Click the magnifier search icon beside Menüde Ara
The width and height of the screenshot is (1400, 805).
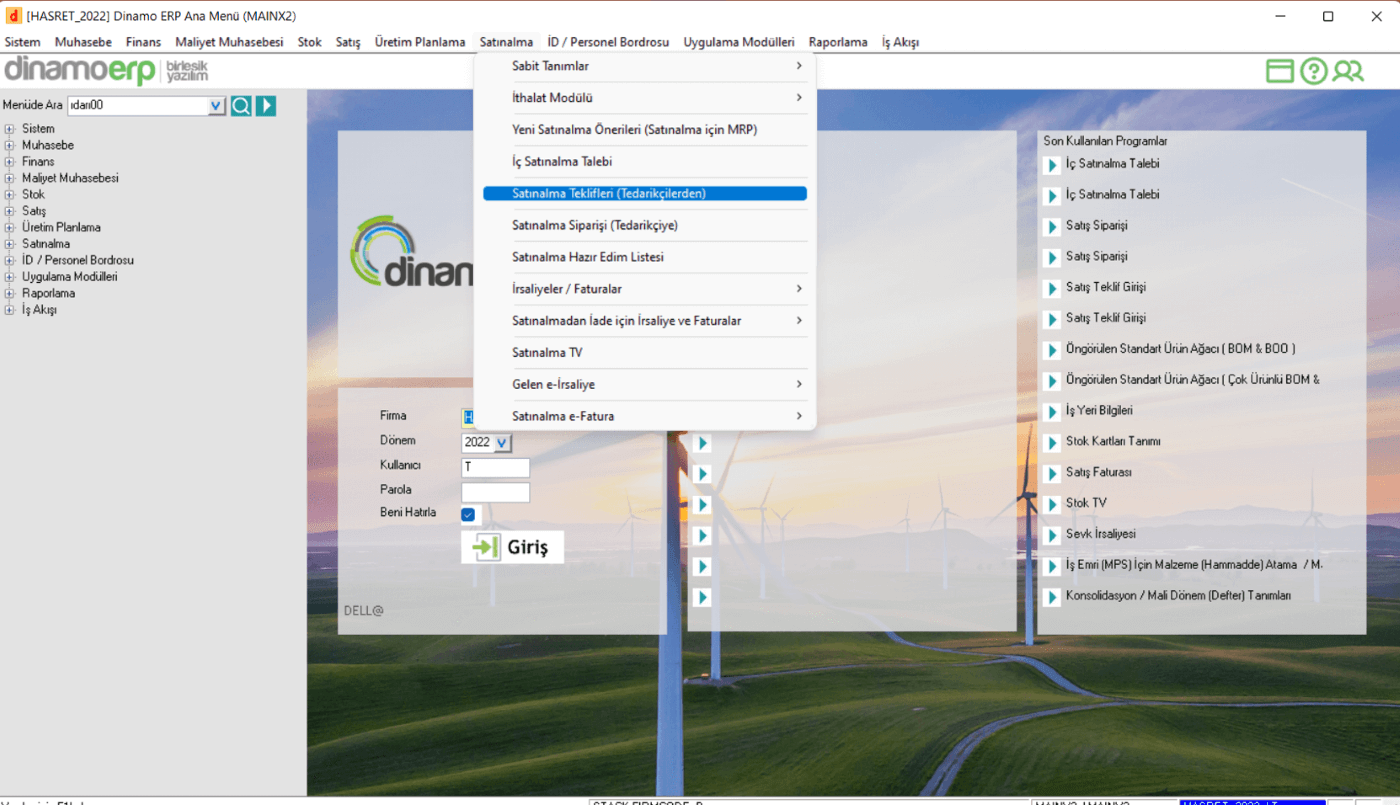pyautogui.click(x=241, y=106)
